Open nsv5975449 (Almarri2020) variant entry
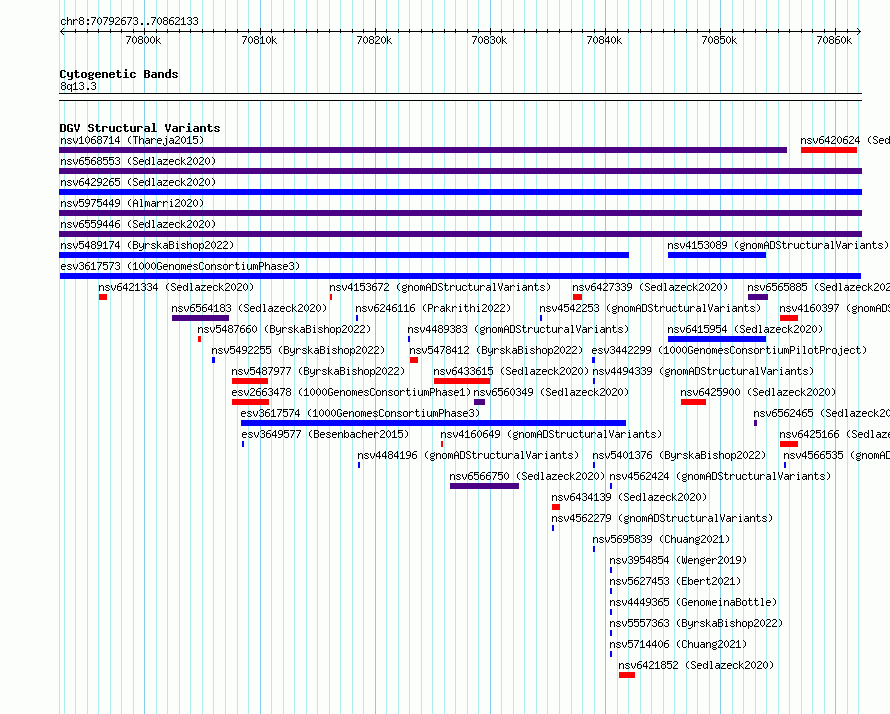Screen dimensions: 890x714 (x=132, y=203)
